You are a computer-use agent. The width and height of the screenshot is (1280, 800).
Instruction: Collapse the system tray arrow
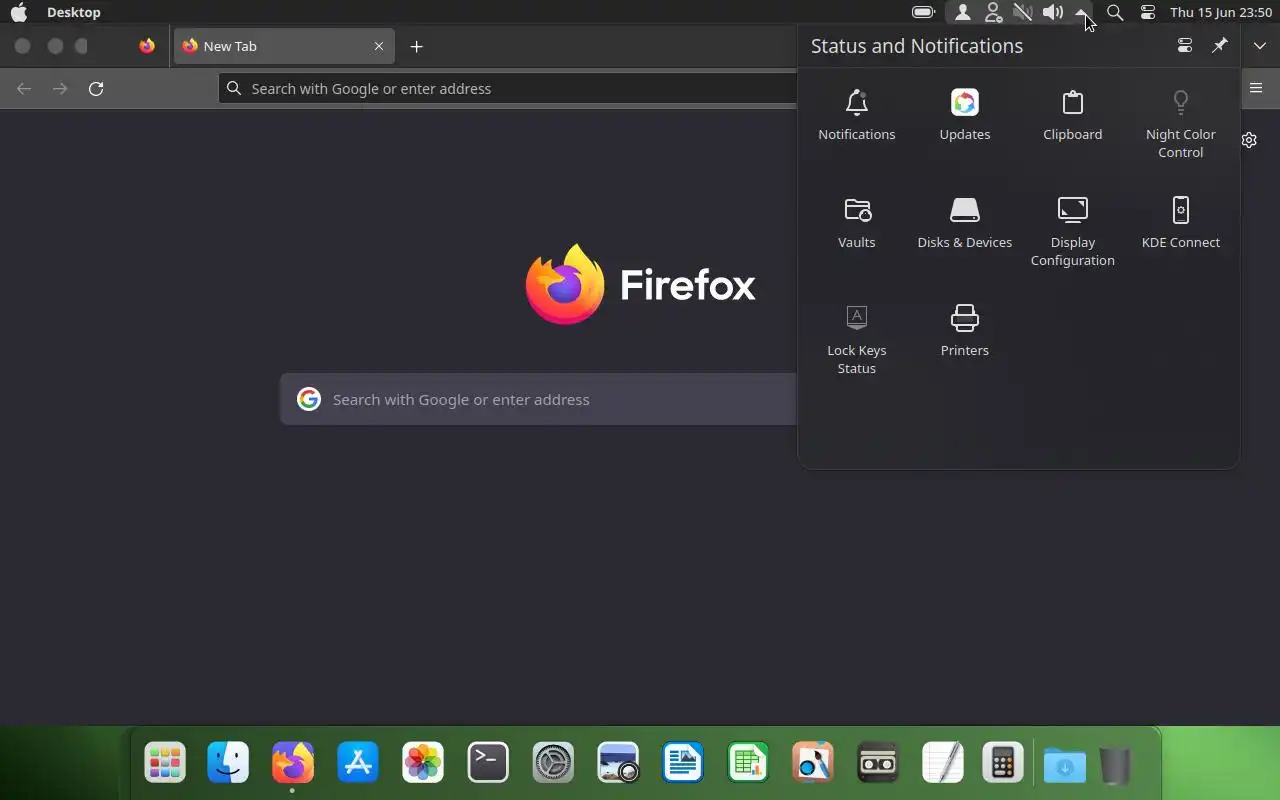[1082, 13]
